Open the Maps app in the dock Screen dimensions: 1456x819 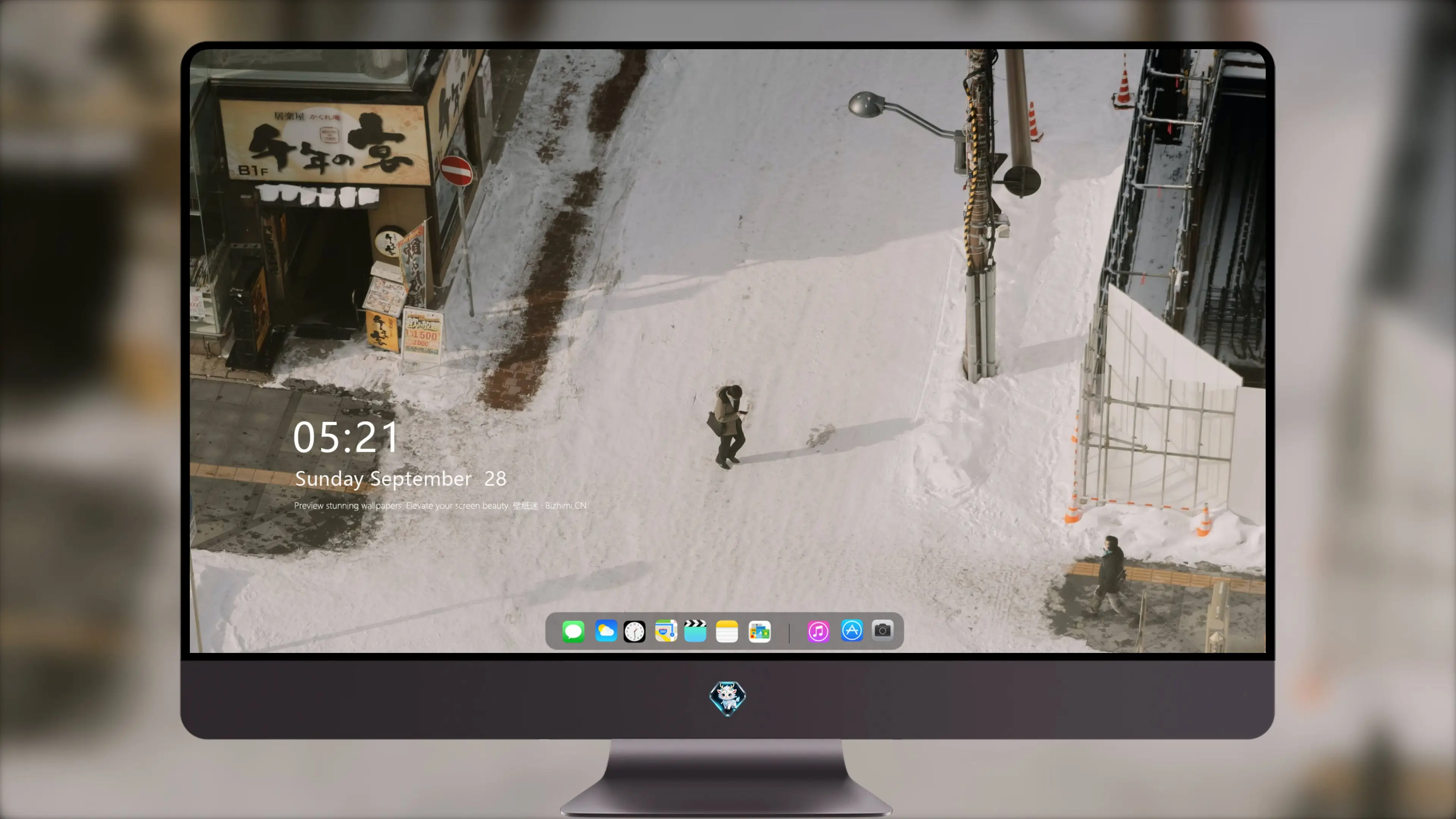coord(666,631)
